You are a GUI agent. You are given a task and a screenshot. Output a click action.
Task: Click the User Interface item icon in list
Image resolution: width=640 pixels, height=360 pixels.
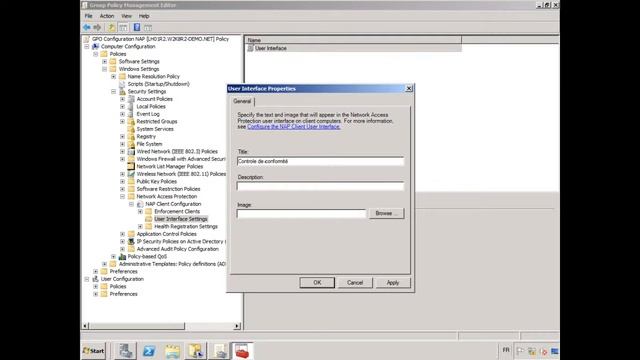point(250,48)
